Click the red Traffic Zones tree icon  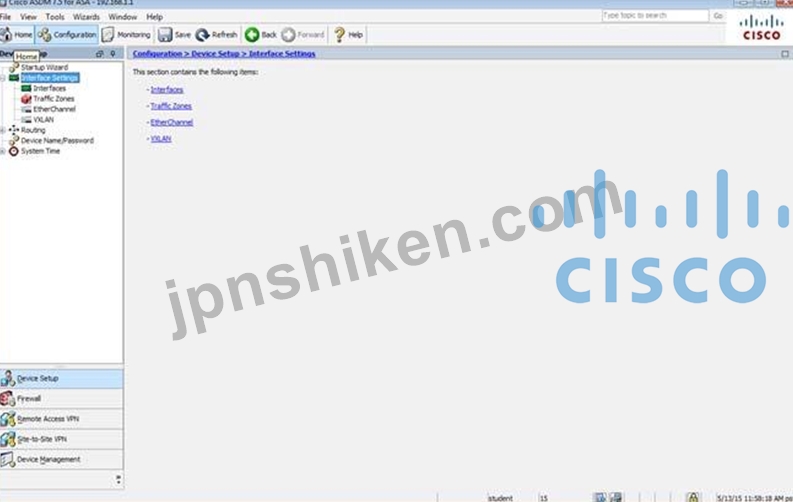pos(26,99)
